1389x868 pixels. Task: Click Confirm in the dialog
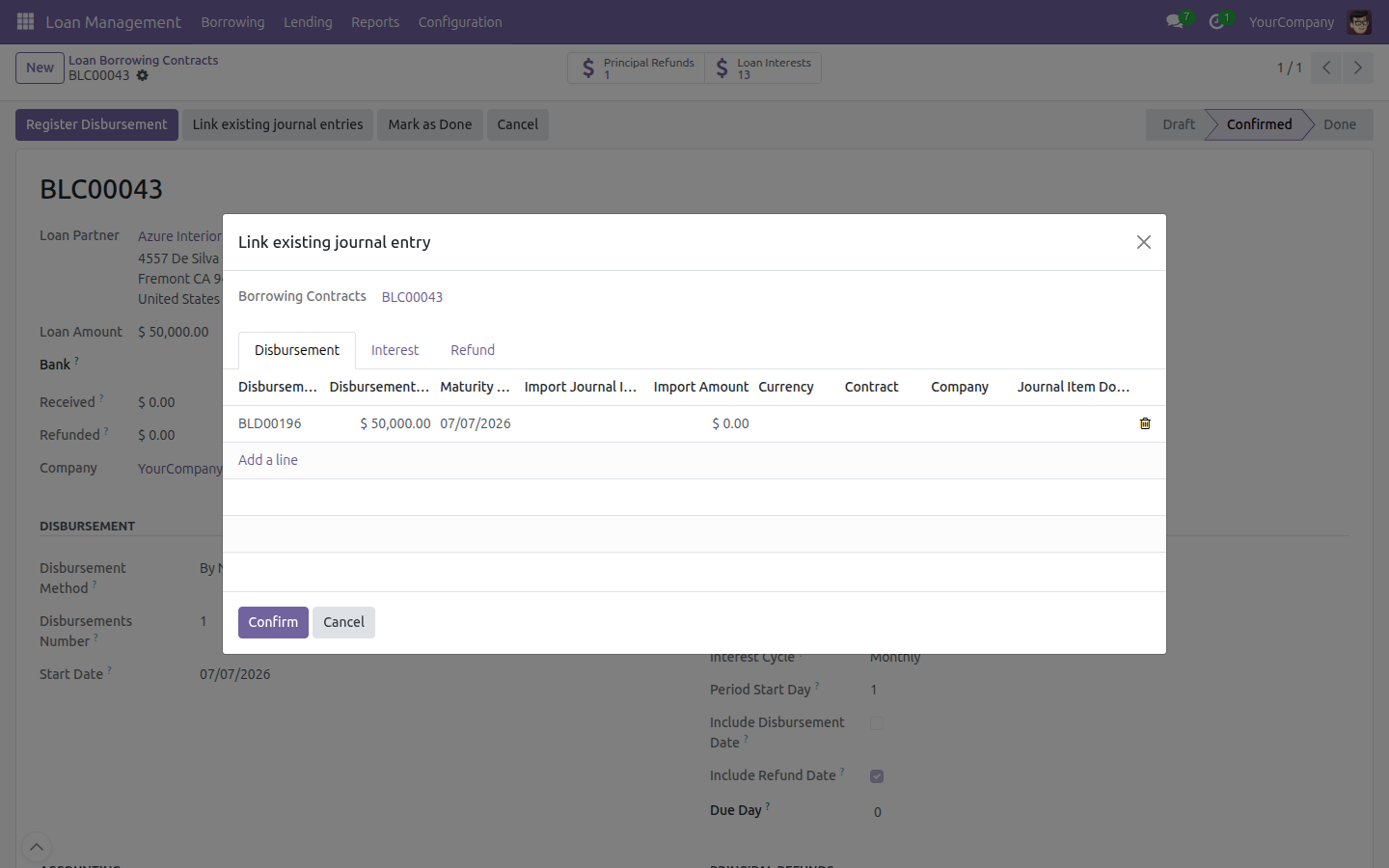tap(273, 622)
